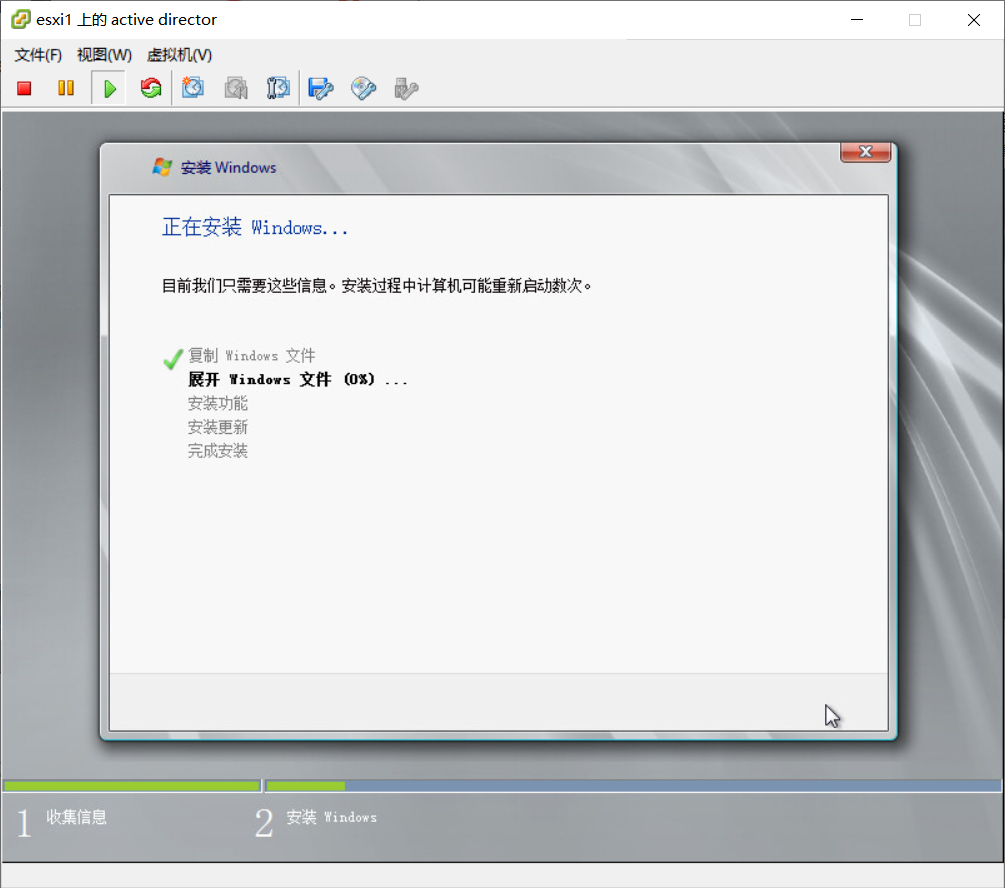Close the 安装 Windows setup dialog

(x=865, y=152)
